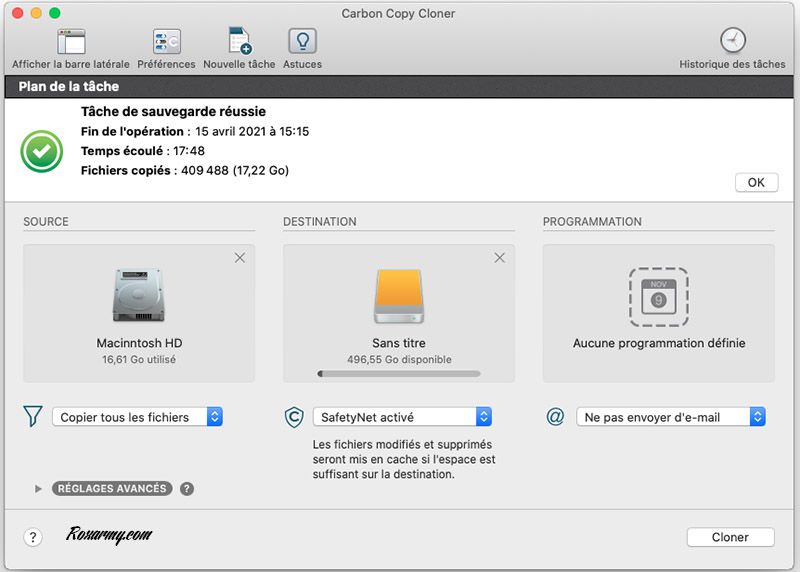The image size is (800, 572).
Task: Open the Ne pas envoyer d'e-mail dropdown
Action: tap(670, 417)
